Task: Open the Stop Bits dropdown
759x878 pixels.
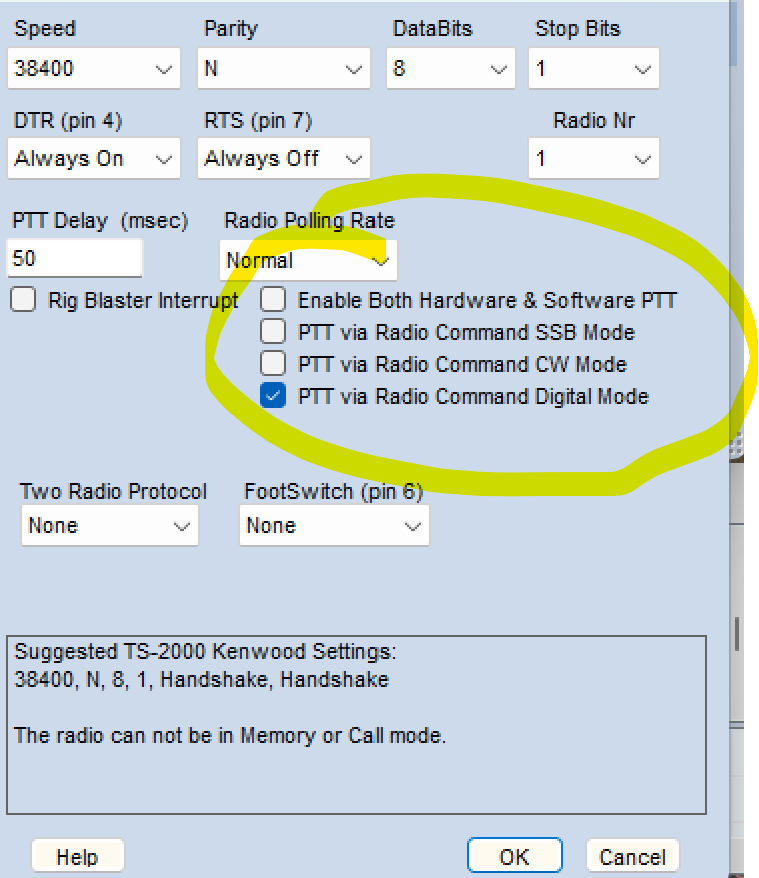Action: click(x=593, y=68)
